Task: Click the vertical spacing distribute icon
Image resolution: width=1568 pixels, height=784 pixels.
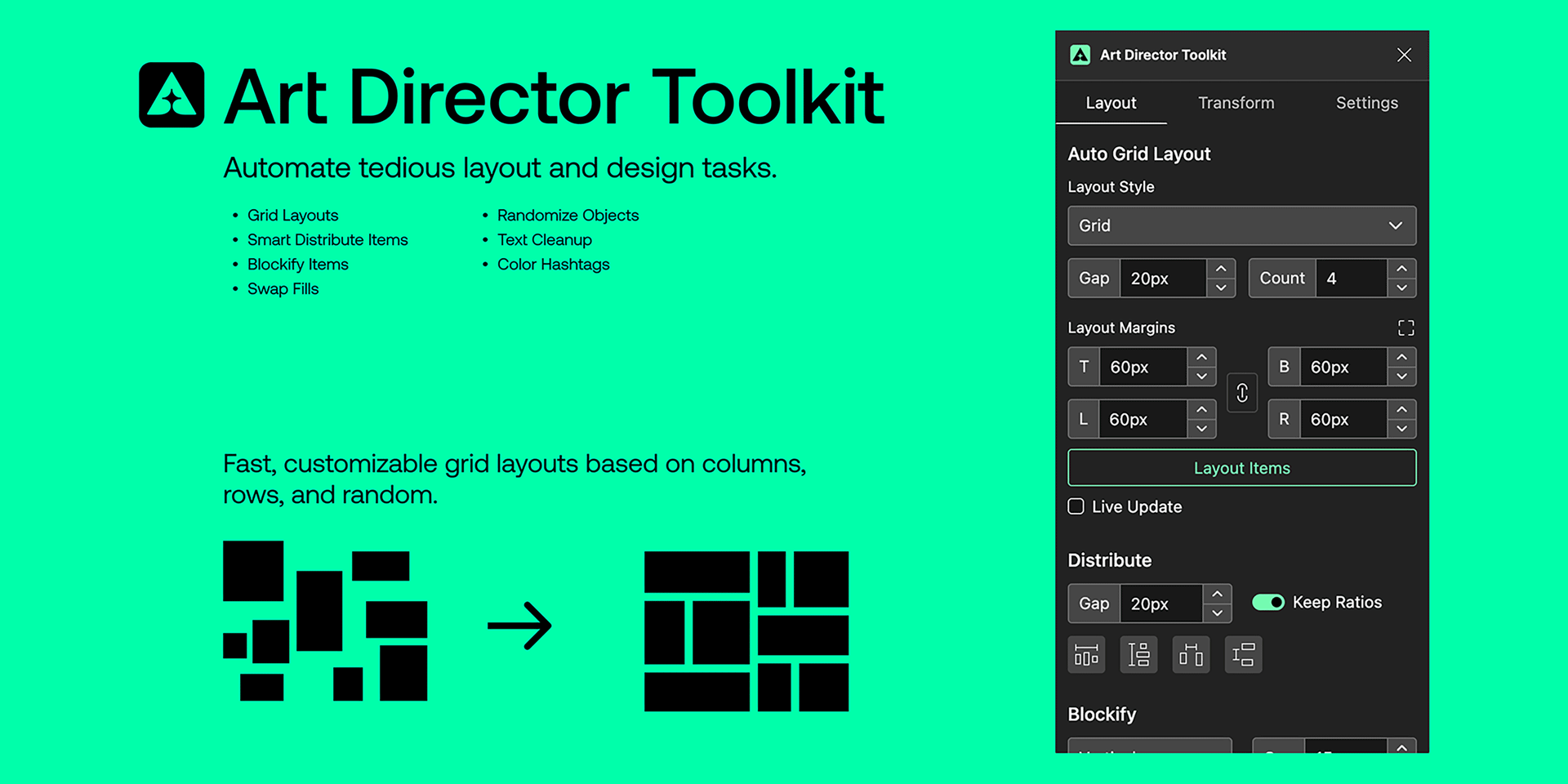Action: point(1243,654)
